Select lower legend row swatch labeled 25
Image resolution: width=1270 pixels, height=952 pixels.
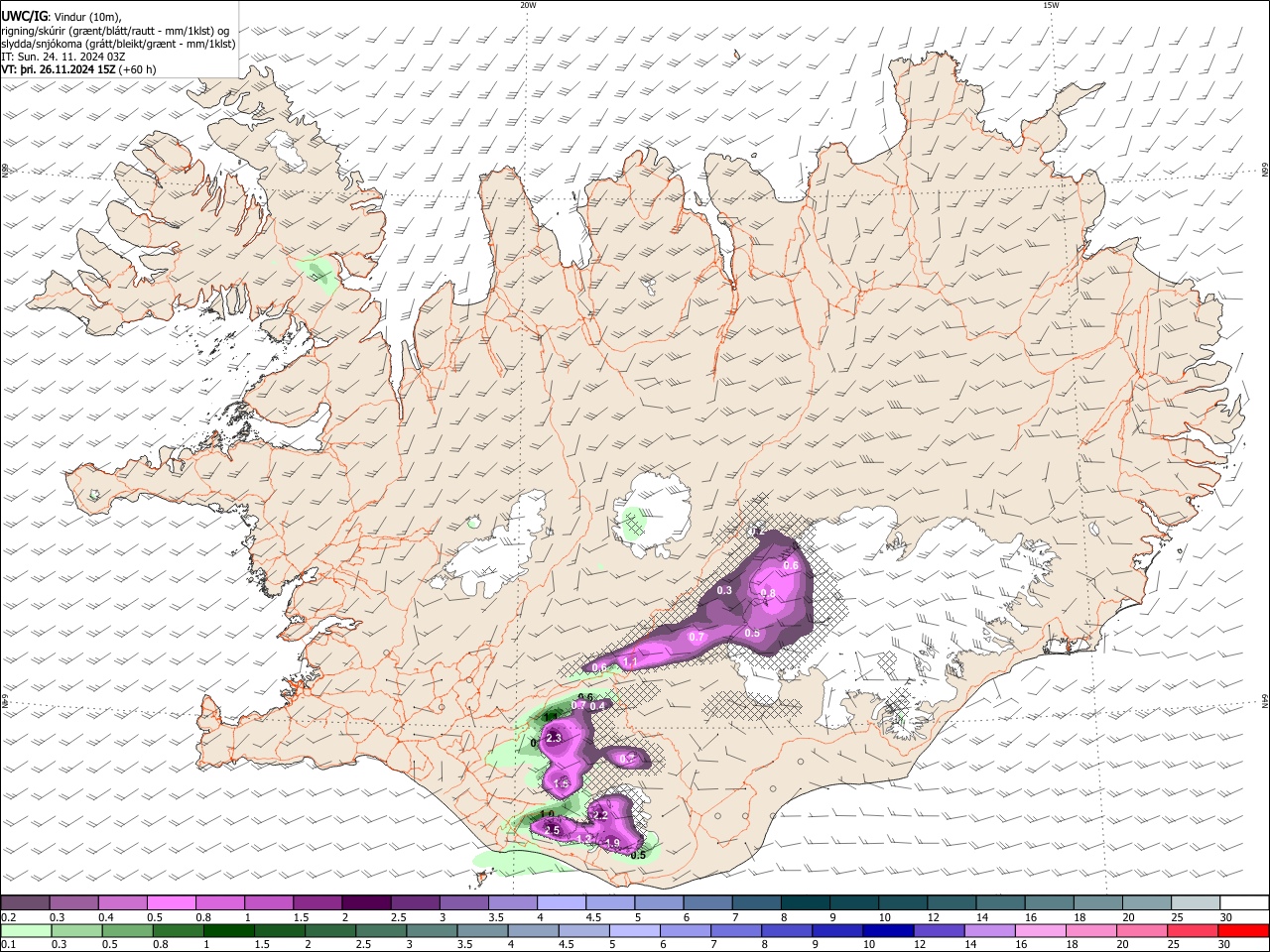(x=1194, y=930)
